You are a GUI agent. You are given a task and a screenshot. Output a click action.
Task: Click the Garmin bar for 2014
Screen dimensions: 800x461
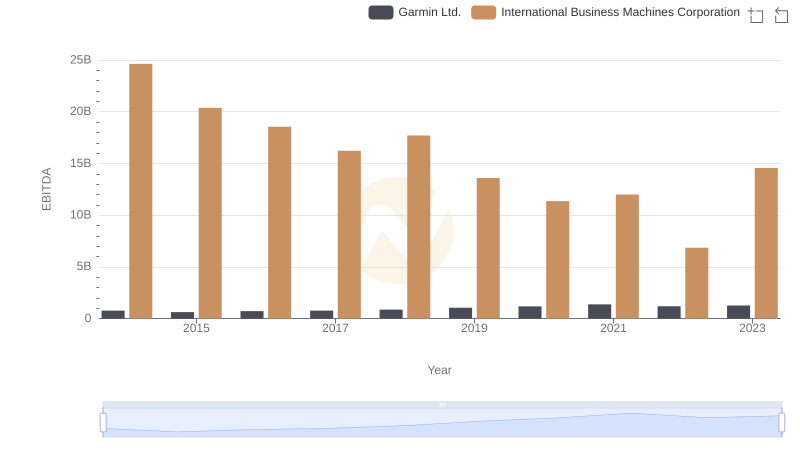(x=113, y=315)
